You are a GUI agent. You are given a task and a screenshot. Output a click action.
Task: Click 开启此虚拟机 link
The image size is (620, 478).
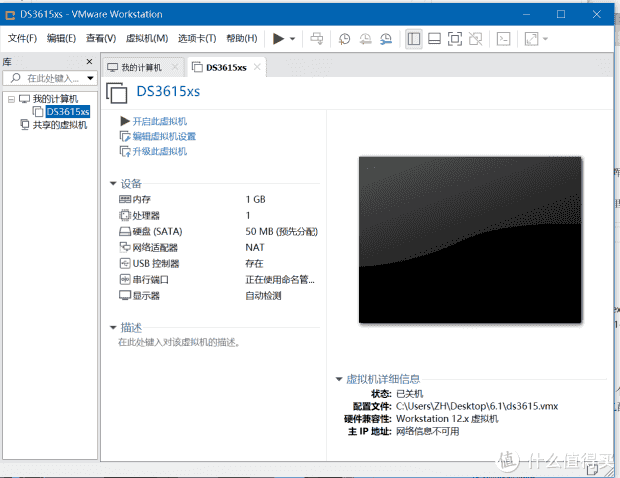pos(159,121)
